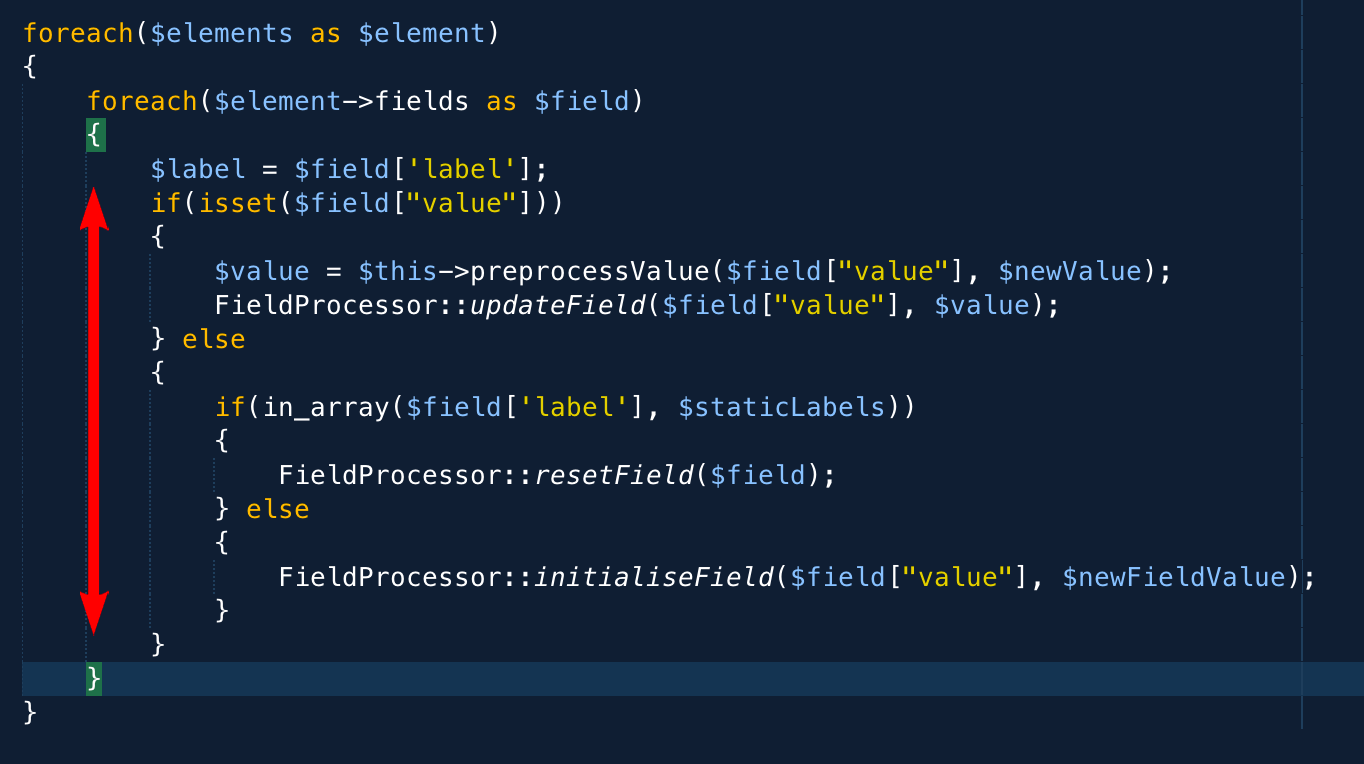This screenshot has width=1364, height=764.
Task: Click the $label variable assignment
Action: coord(198,169)
